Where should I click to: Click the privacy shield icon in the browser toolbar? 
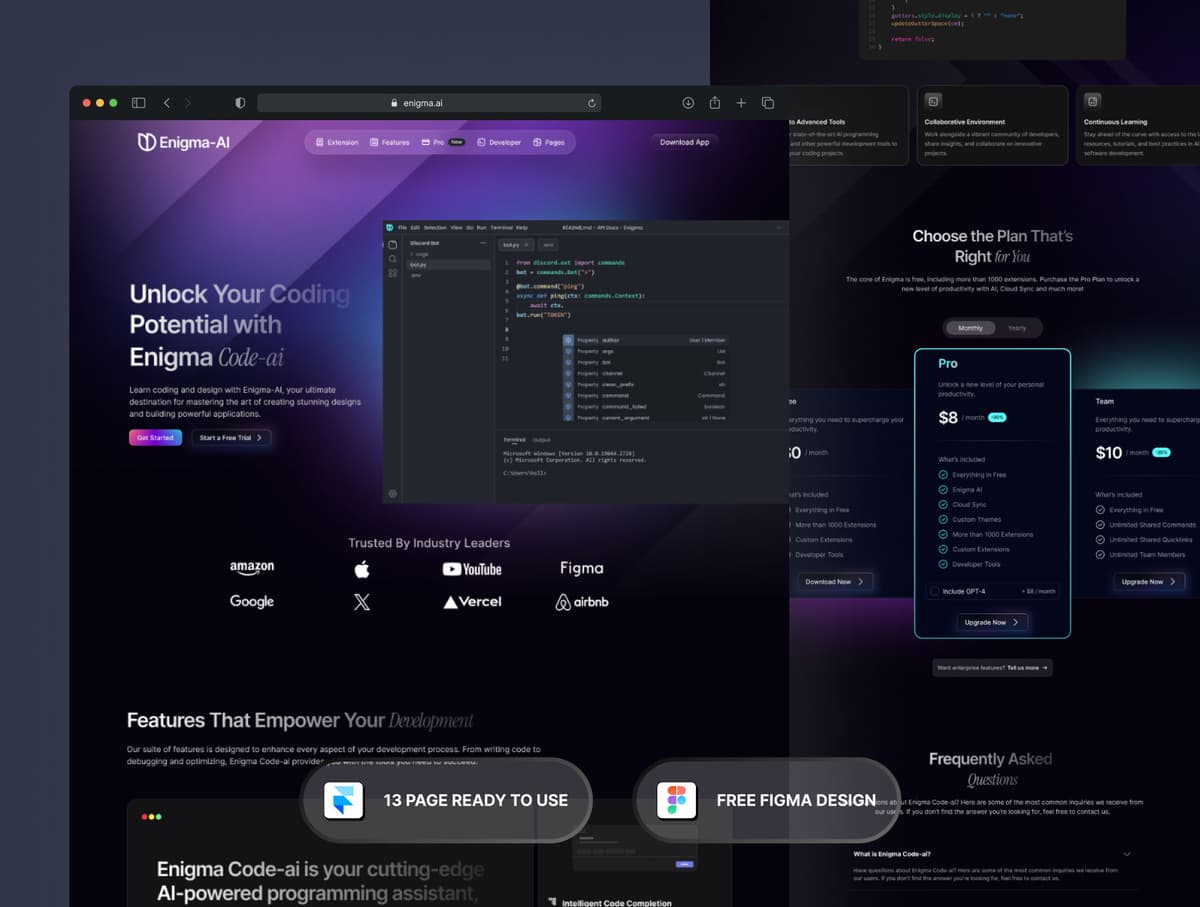coord(240,102)
